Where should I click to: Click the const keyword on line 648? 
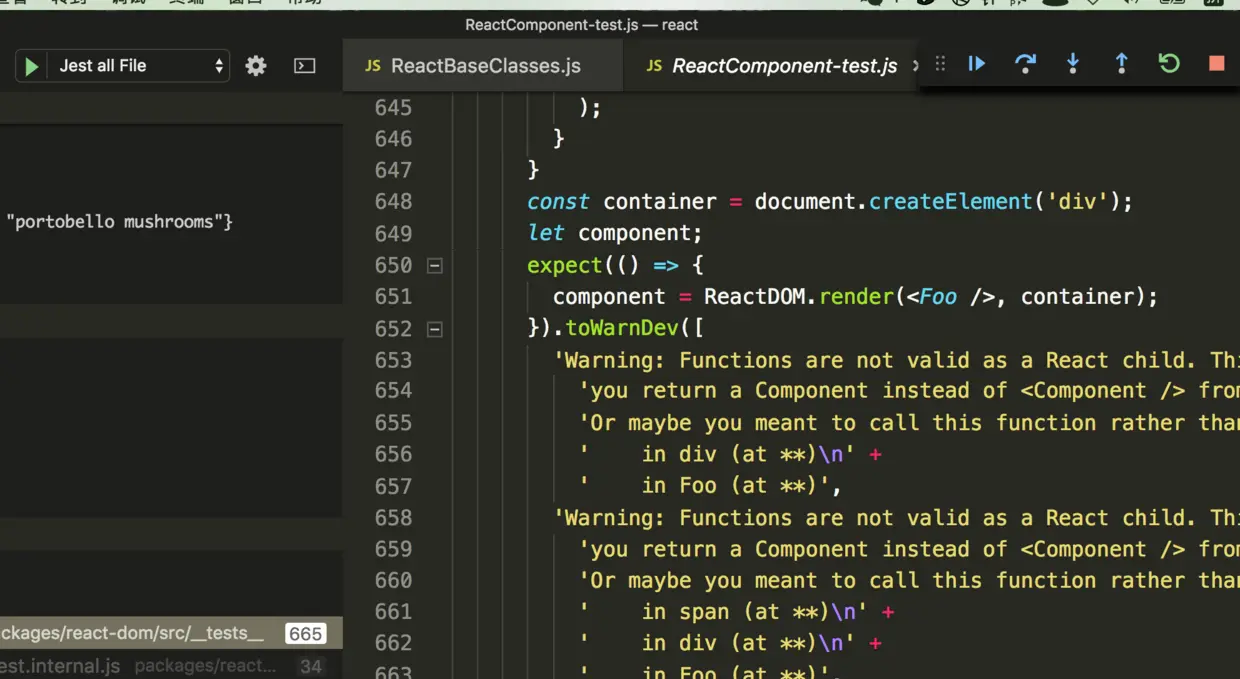[x=558, y=201]
